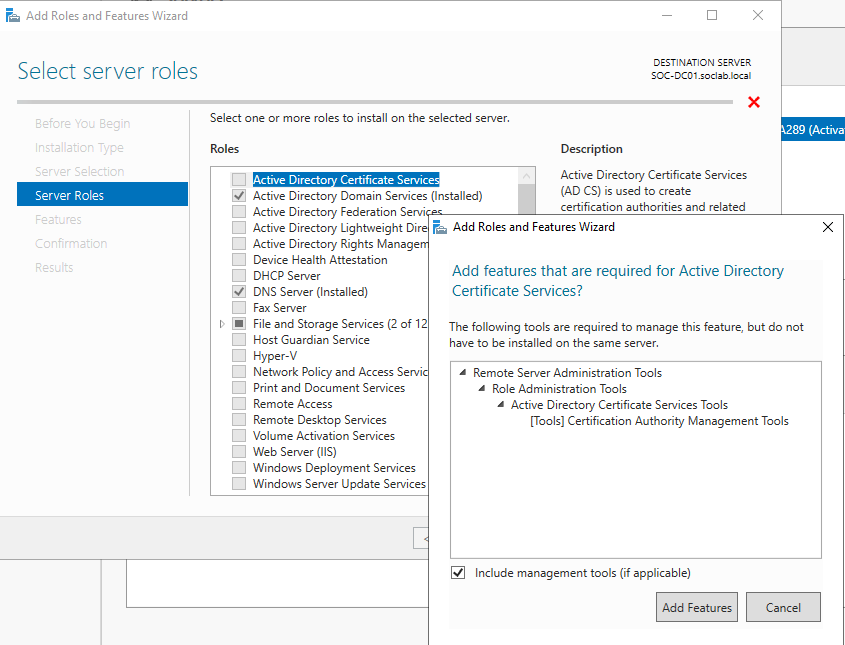This screenshot has height=645, width=845.
Task: Toggle Active Directory Domain Services checkbox
Action: coord(239,196)
